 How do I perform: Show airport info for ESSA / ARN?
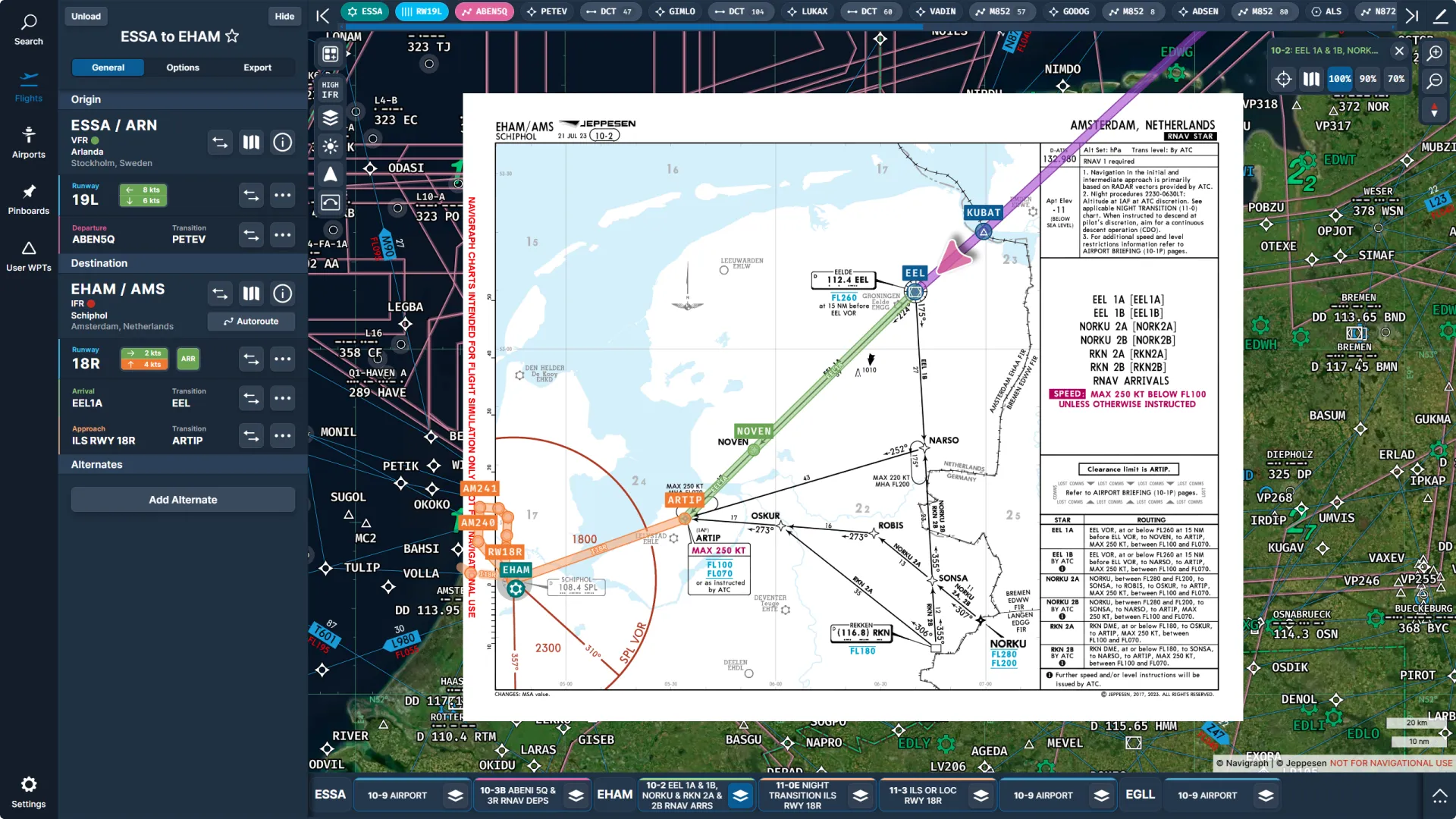(282, 142)
